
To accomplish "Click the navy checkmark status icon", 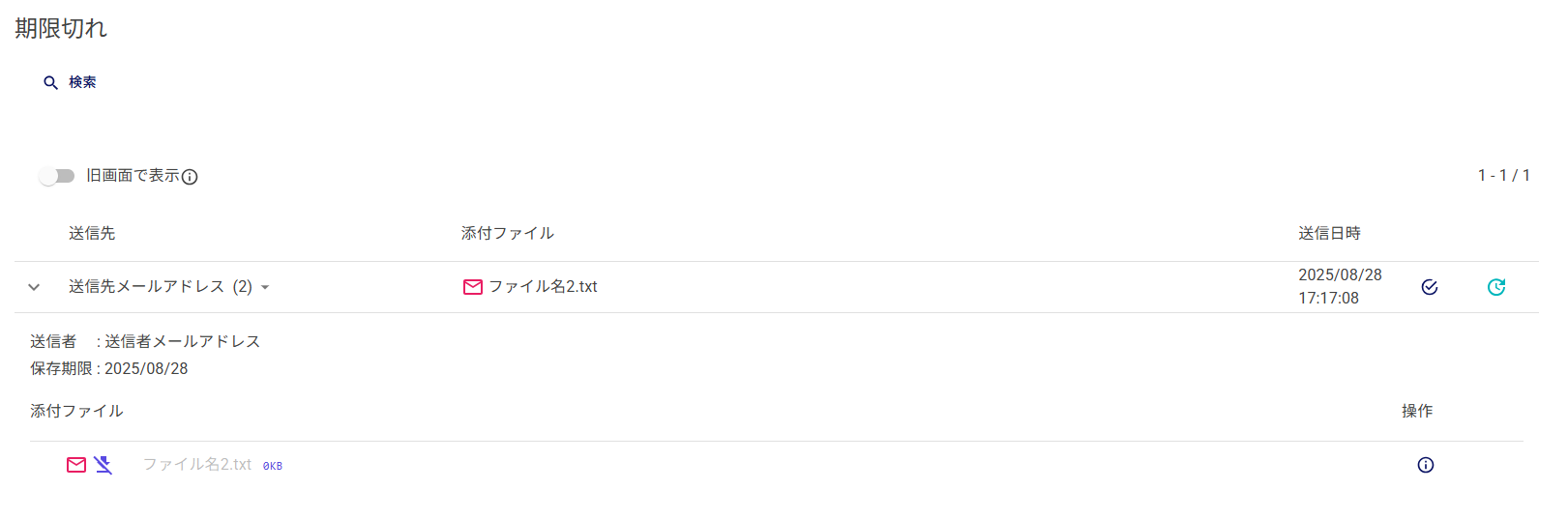I will coord(1429,287).
